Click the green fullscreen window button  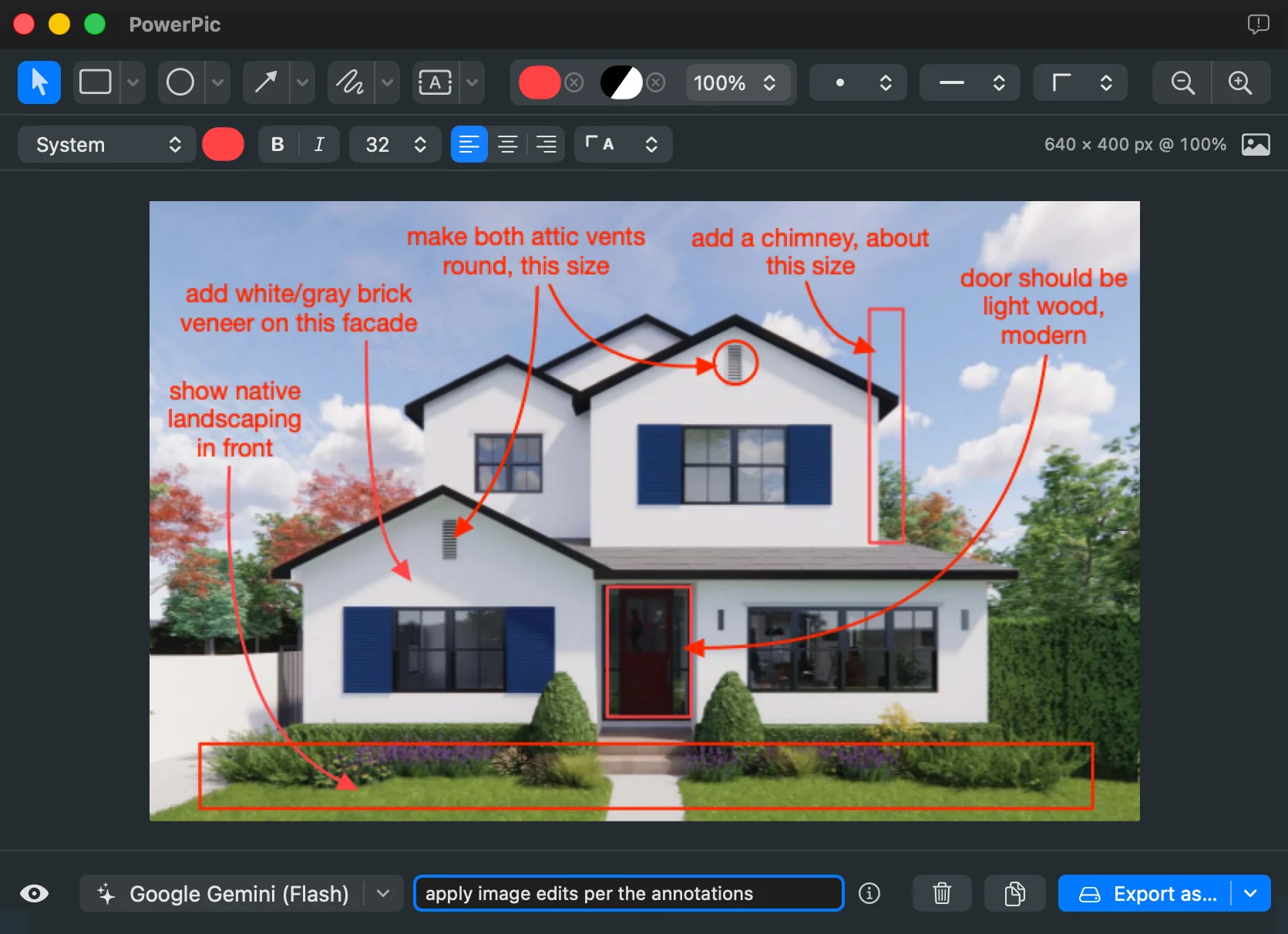pyautogui.click(x=95, y=24)
